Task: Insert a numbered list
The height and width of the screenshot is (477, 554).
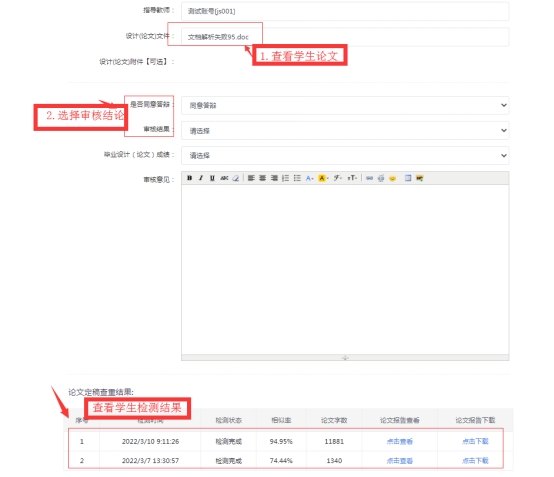Action: (285, 178)
